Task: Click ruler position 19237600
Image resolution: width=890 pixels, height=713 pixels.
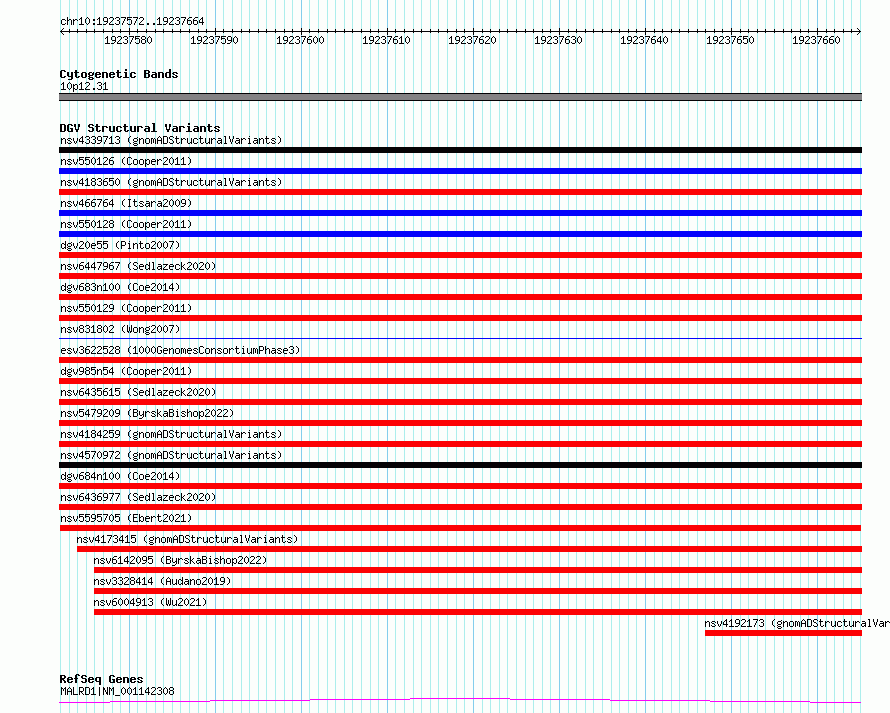Action: tap(300, 40)
